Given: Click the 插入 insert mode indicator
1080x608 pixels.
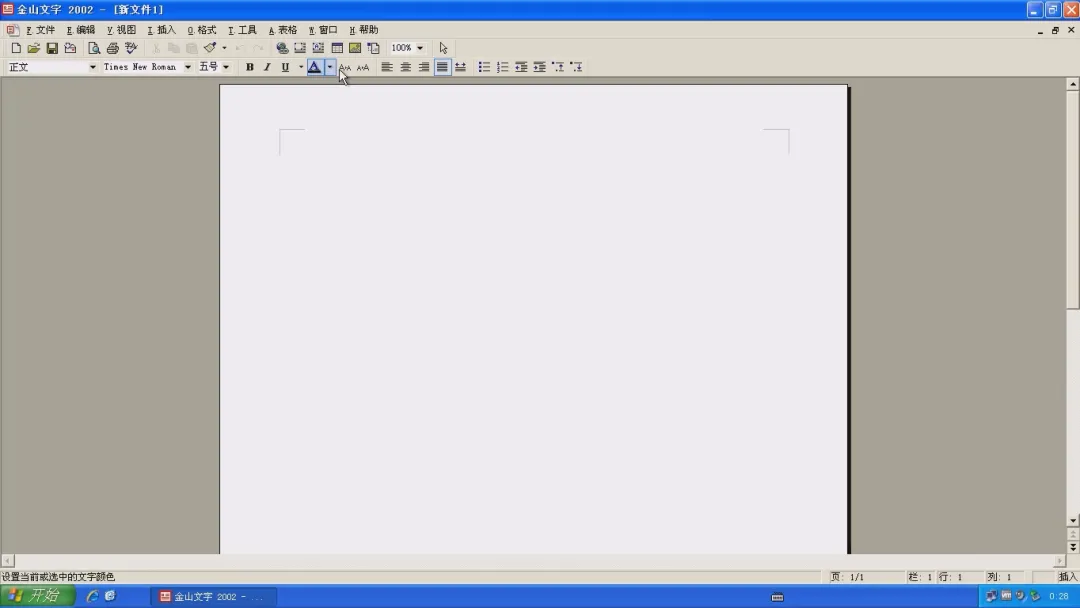Looking at the screenshot, I should (1068, 577).
